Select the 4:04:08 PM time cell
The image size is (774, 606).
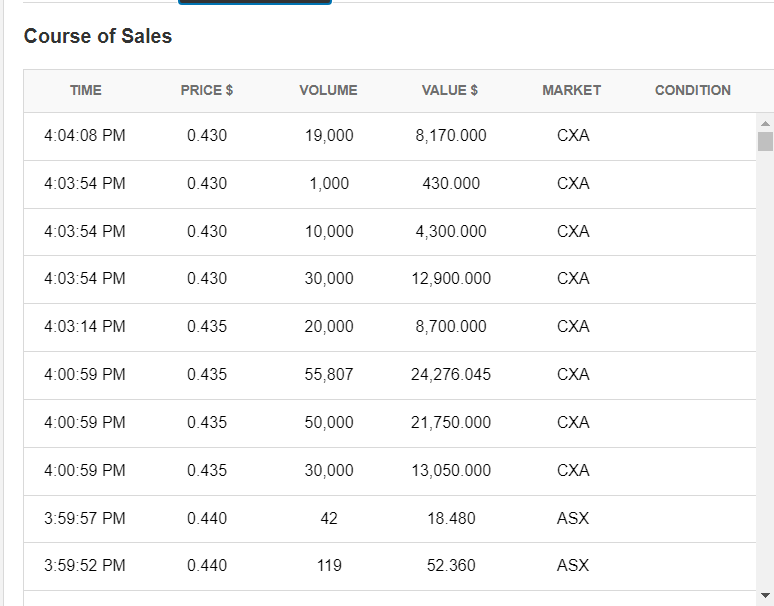(85, 135)
